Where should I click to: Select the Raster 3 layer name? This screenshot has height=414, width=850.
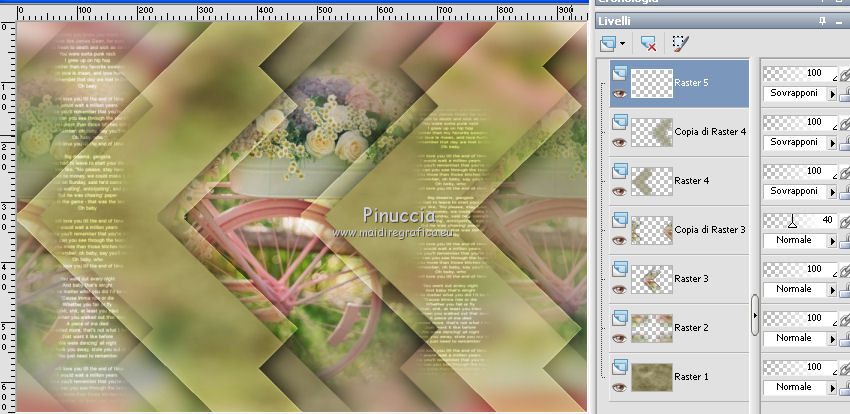point(691,279)
